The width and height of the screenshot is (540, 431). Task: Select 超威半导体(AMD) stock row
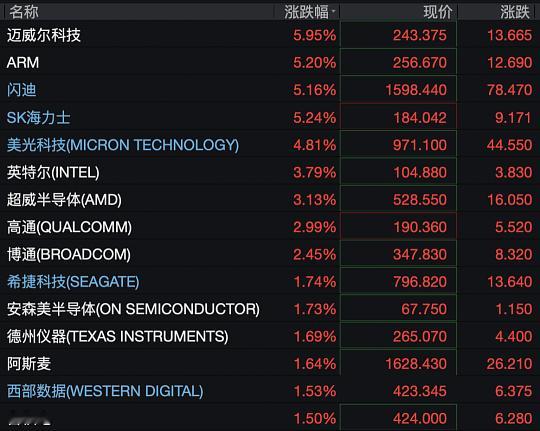[270, 199]
